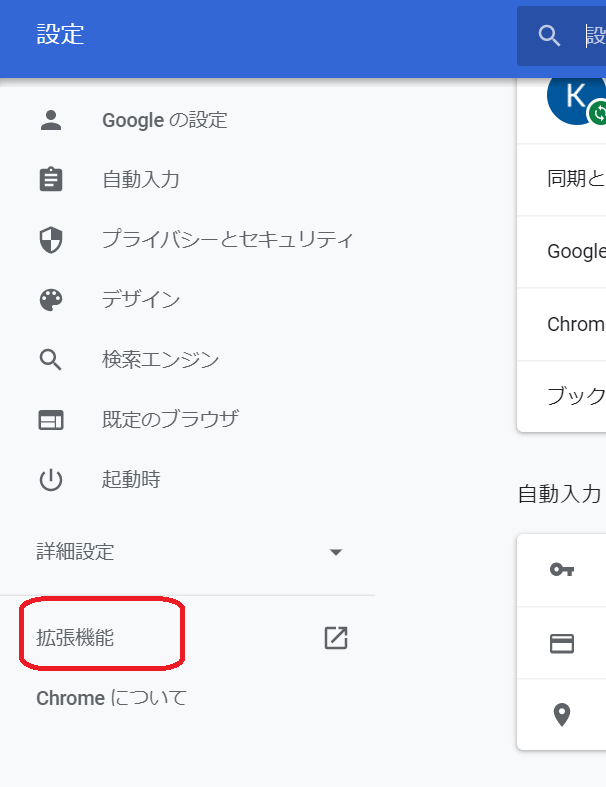Open the Google の設定 menu entry

tap(165, 120)
